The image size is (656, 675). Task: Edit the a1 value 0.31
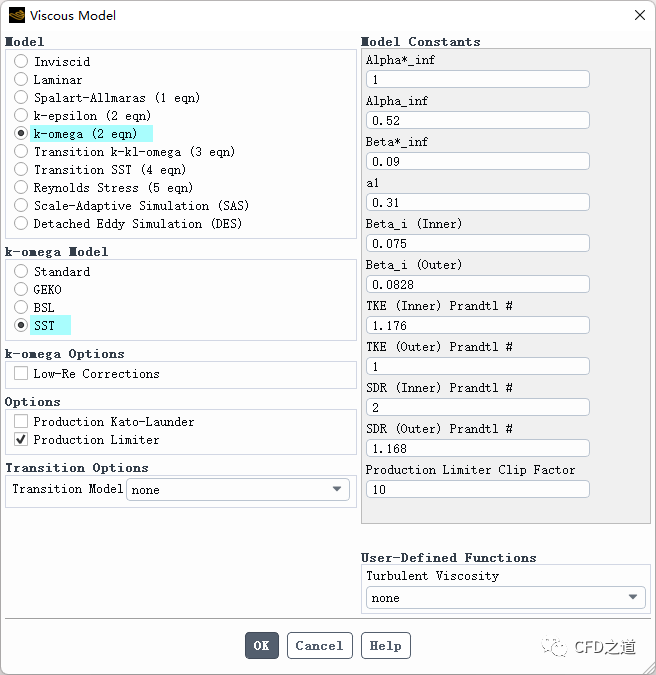click(477, 202)
